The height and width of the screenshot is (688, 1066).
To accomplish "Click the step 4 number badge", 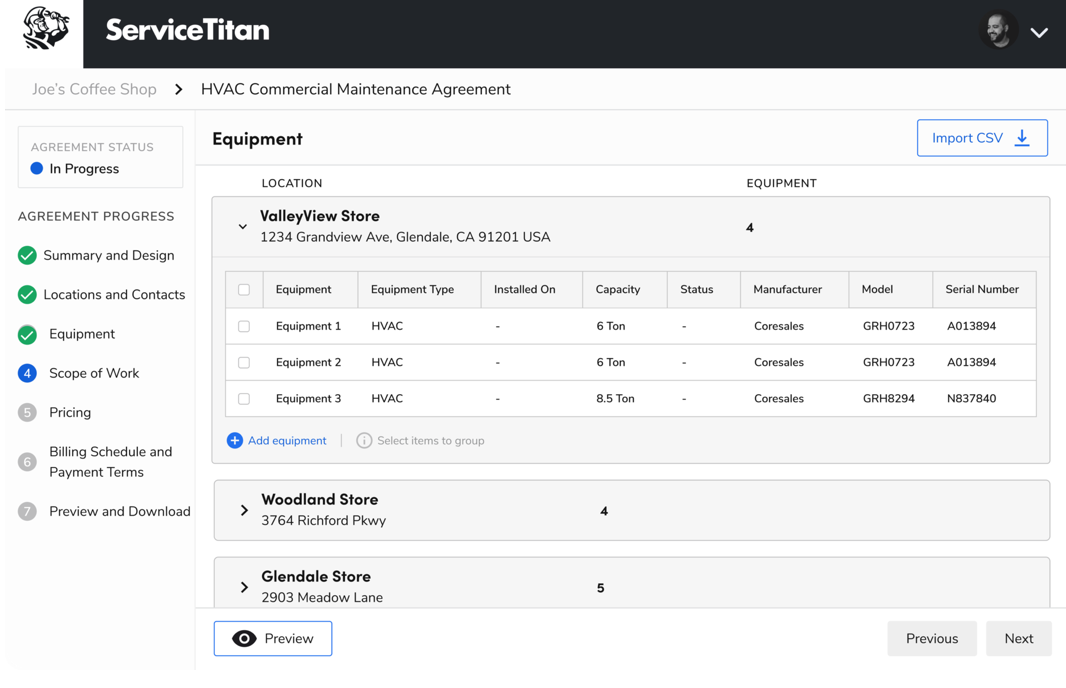I will tap(27, 373).
